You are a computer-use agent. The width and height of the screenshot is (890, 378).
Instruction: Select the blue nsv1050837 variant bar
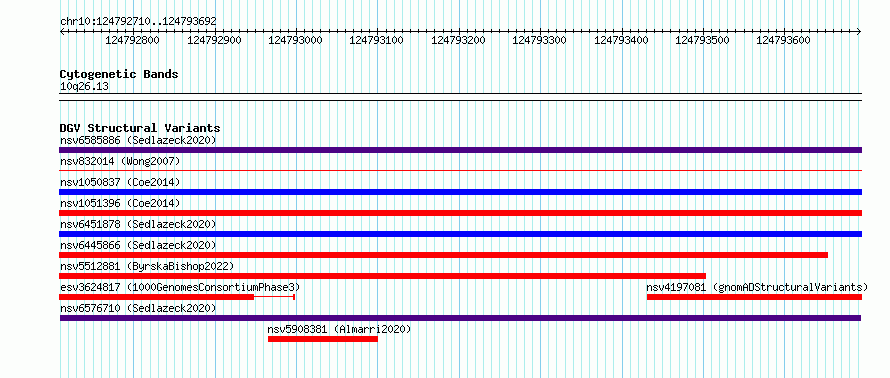click(x=461, y=192)
